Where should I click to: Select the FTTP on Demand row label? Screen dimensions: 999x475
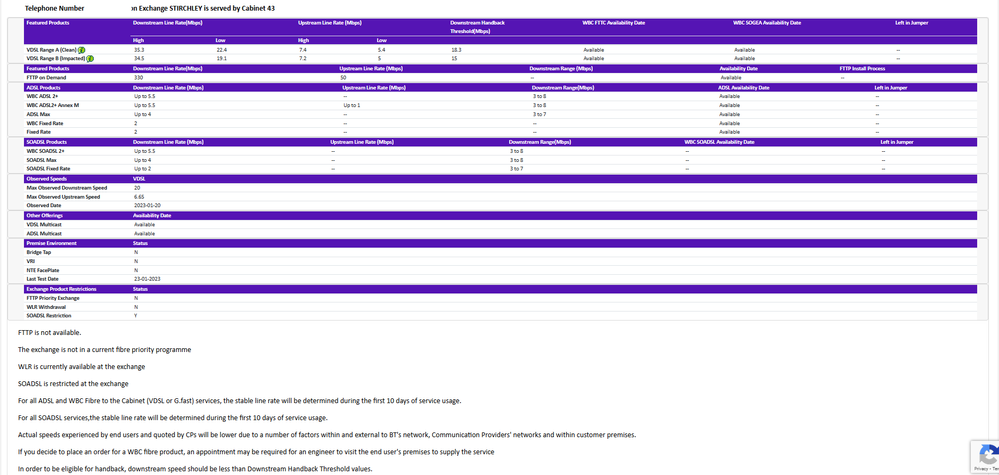pos(48,77)
